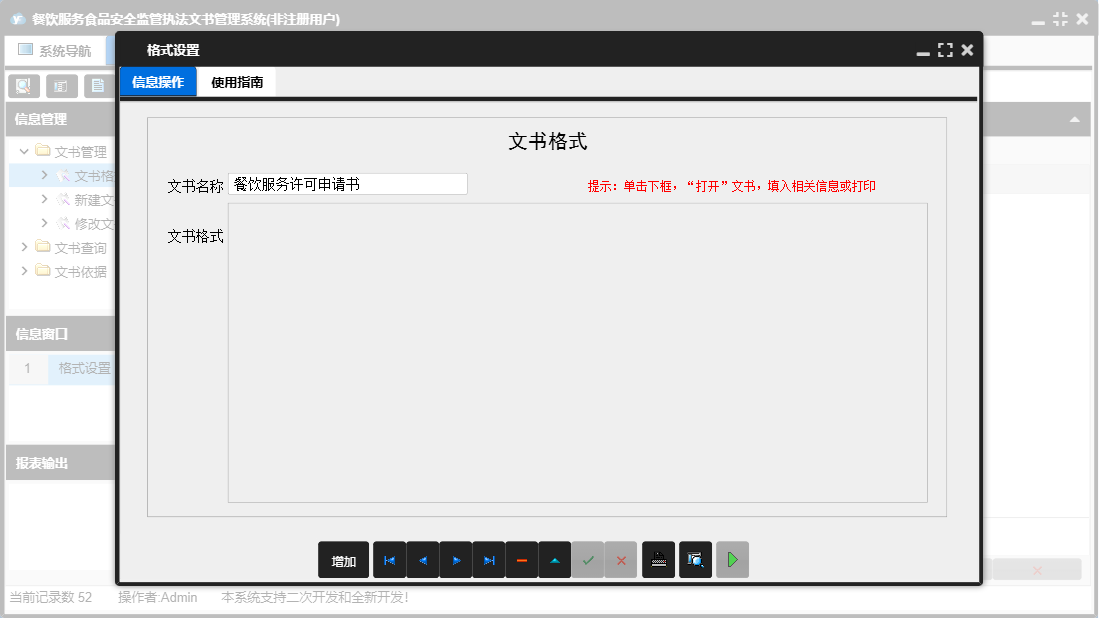Viewport: 1099px width, 618px height.
Task: Jump to the first record
Action: pos(390,560)
